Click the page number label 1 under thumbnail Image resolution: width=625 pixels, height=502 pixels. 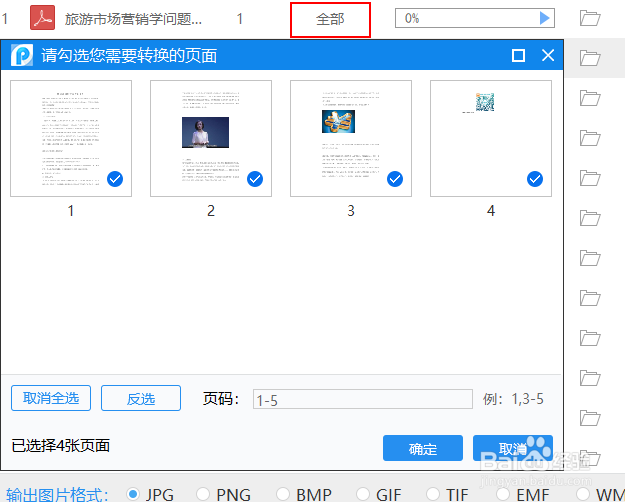click(71, 211)
